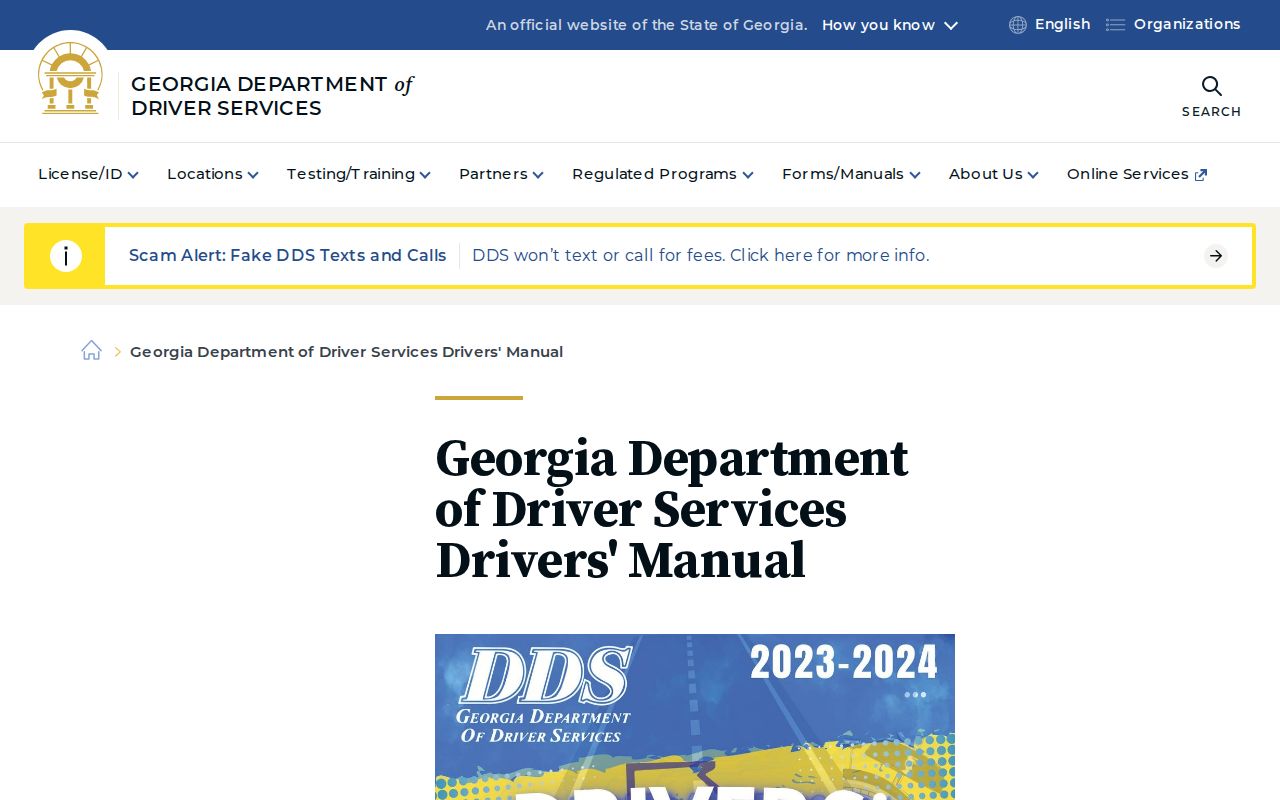Click the Drivers' Manual page heading
The height and width of the screenshot is (800, 1280).
point(671,509)
